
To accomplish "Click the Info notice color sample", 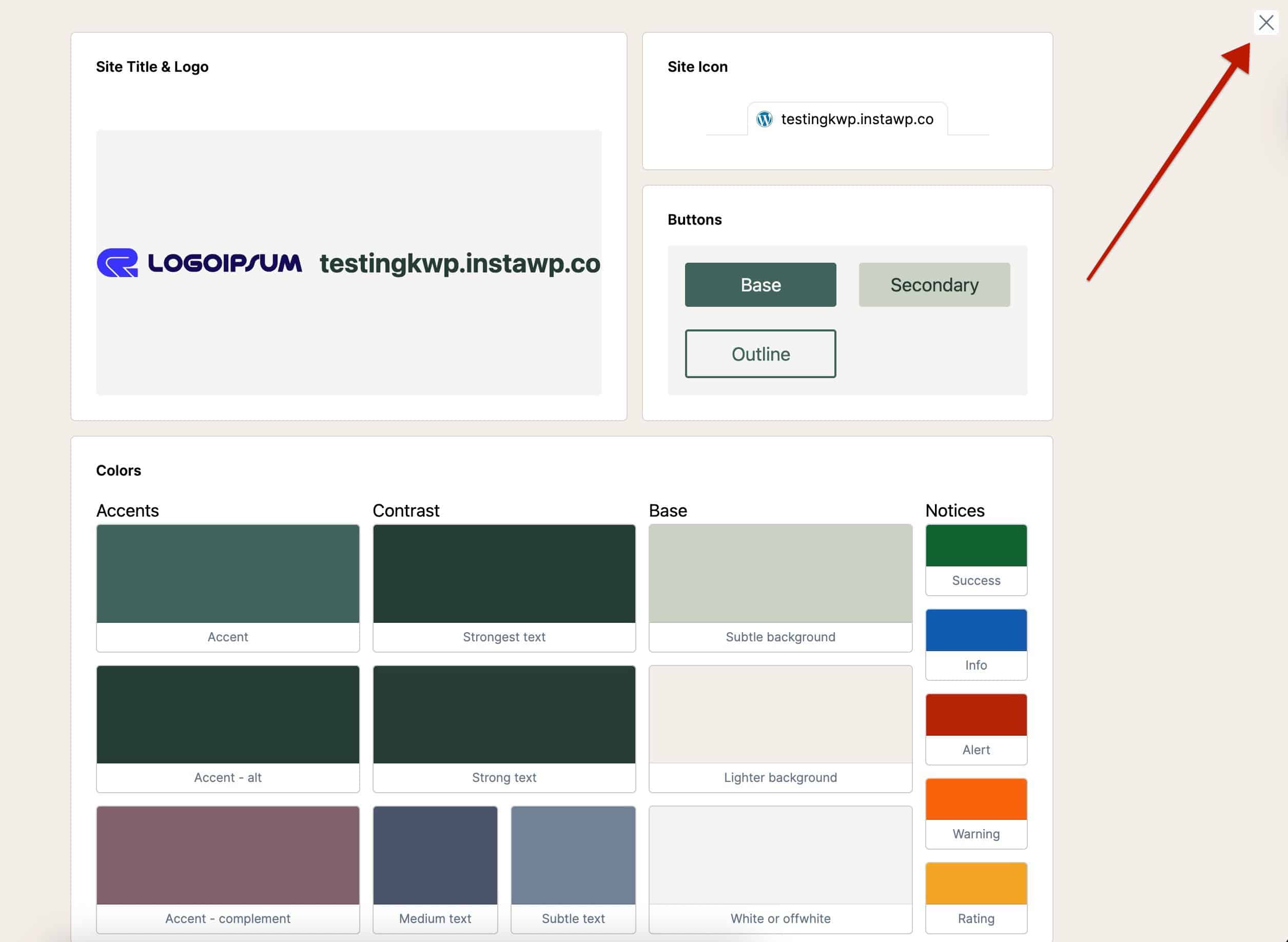I will click(x=975, y=631).
